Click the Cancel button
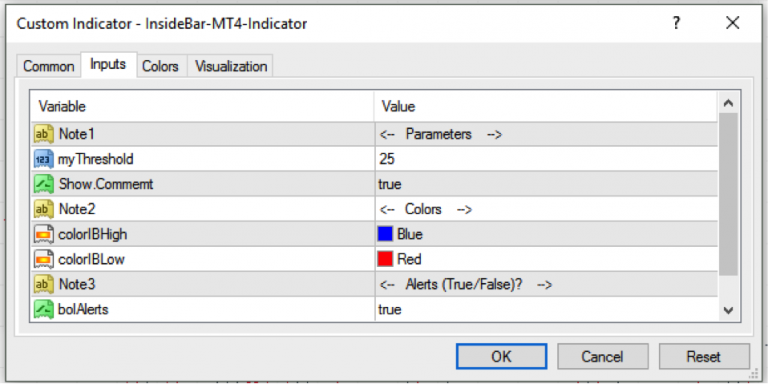The width and height of the screenshot is (768, 384). (602, 357)
